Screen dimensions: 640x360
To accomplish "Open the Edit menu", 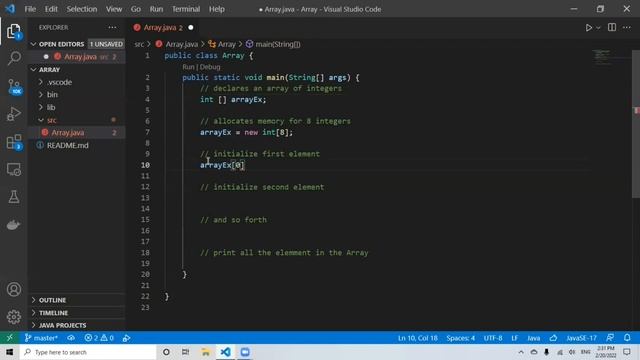I will pyautogui.click(x=51, y=9).
